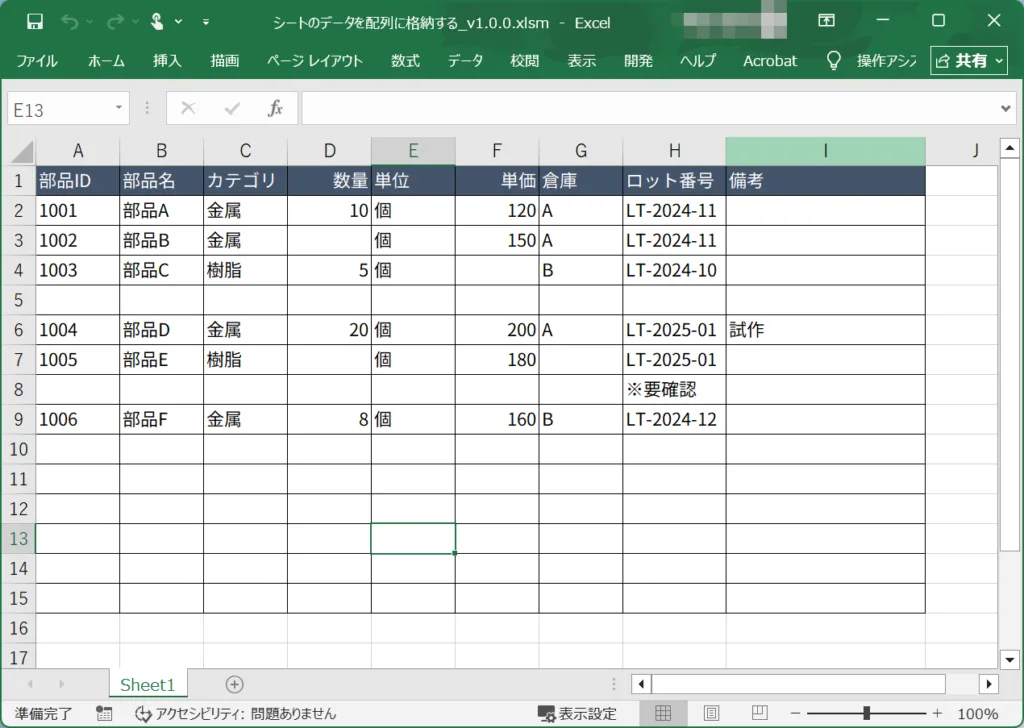1024x728 pixels.
Task: Open the データ ribbon tab
Action: coord(465,61)
